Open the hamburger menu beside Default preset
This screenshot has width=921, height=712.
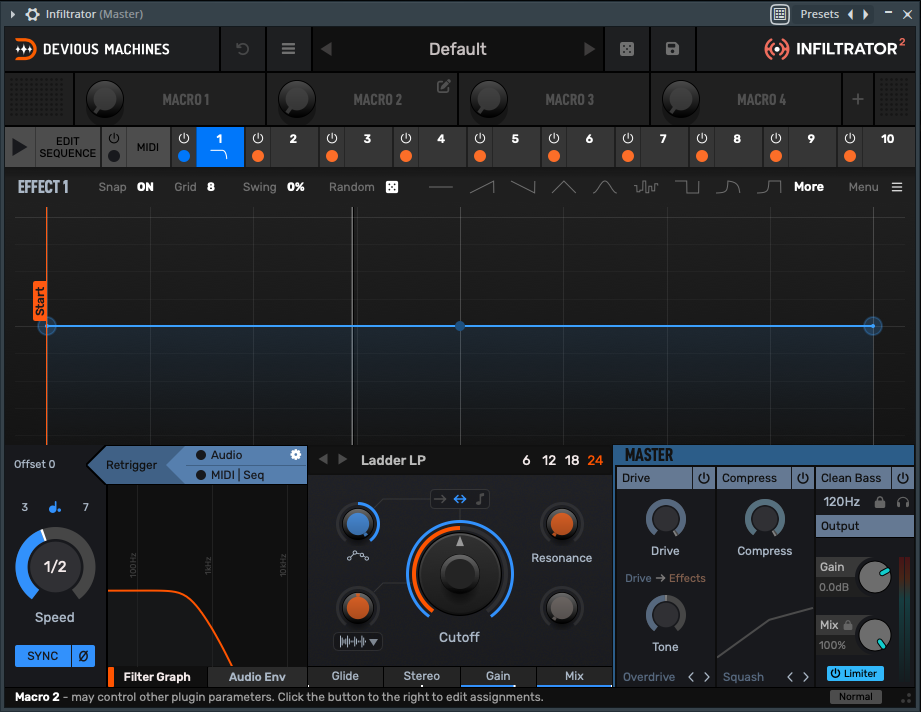pos(288,49)
